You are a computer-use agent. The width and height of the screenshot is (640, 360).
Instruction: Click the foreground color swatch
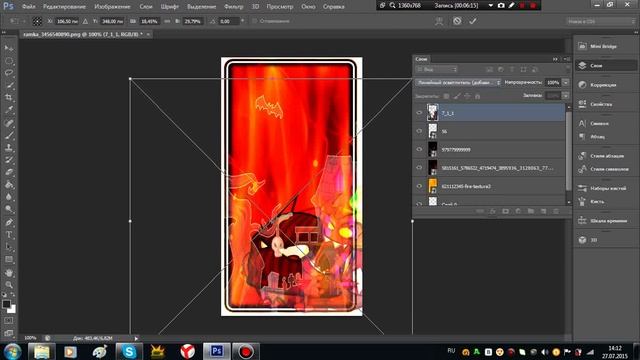click(x=6, y=304)
